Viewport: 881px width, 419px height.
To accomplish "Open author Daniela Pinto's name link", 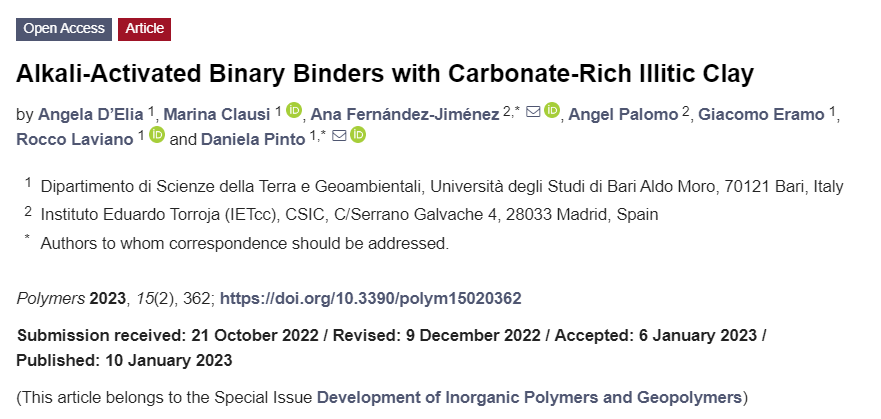I will tap(253, 139).
